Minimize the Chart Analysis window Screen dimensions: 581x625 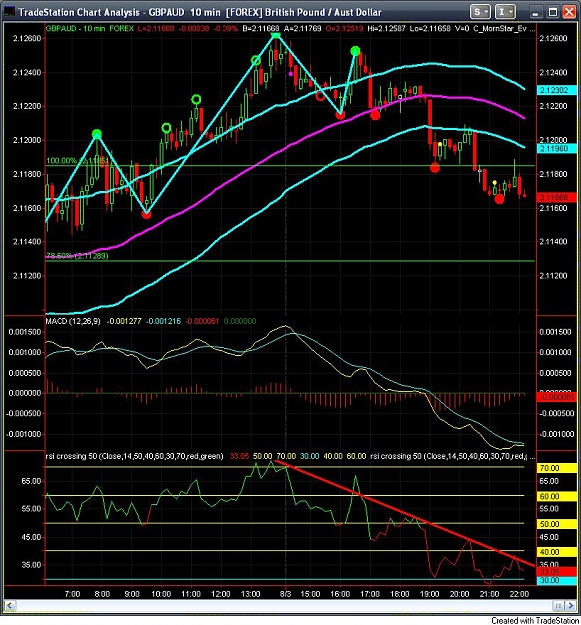pyautogui.click(x=536, y=12)
